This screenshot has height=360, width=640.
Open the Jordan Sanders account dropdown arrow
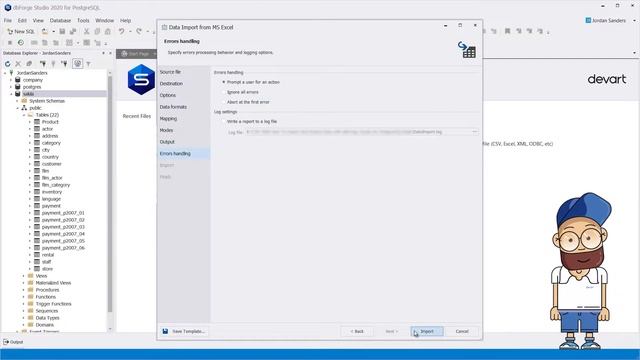point(634,20)
